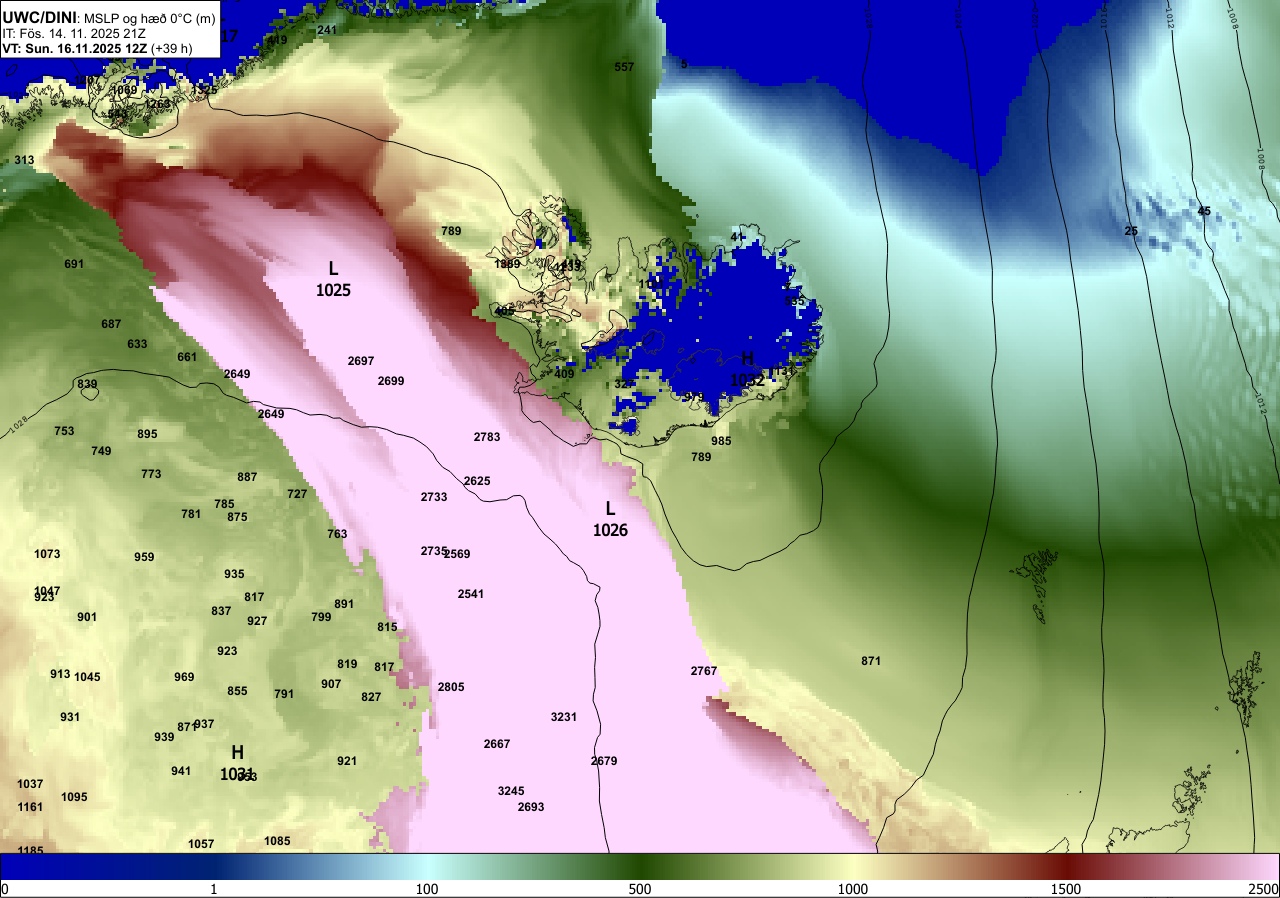Click the height value 2697
This screenshot has height=898, width=1280.
coord(361,361)
